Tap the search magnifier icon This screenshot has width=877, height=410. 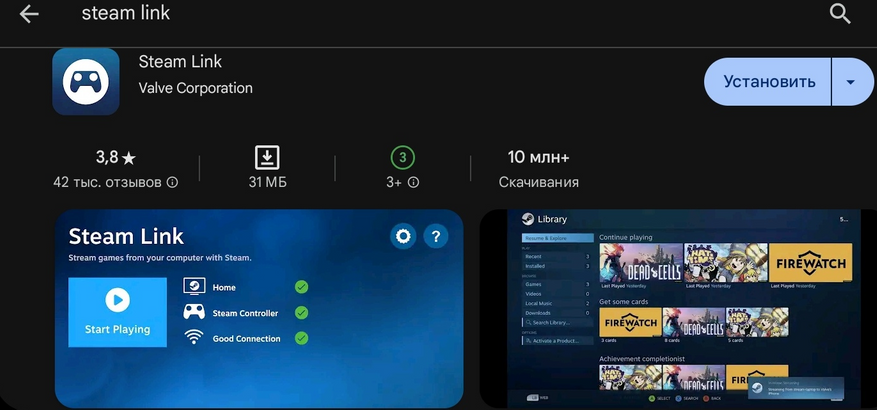click(x=840, y=14)
